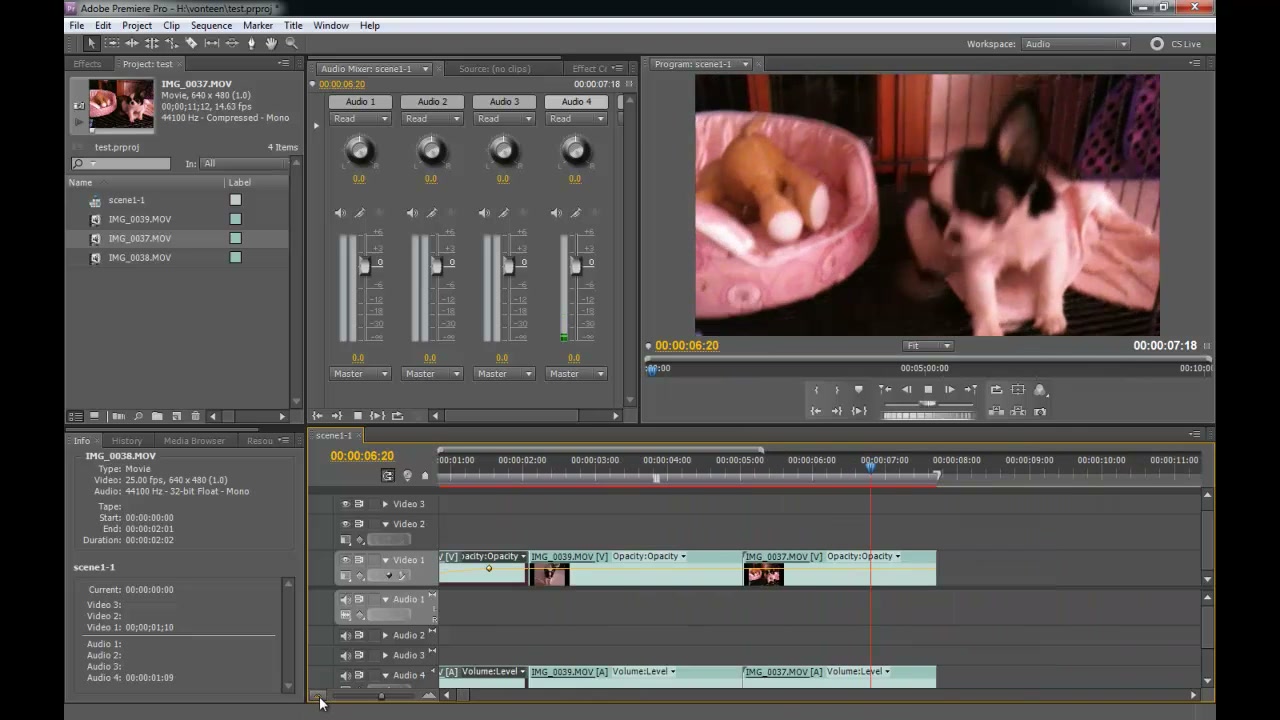Click the Set Unnumbered Marker icon
Image resolution: width=1280 pixels, height=720 pixels.
(x=858, y=389)
